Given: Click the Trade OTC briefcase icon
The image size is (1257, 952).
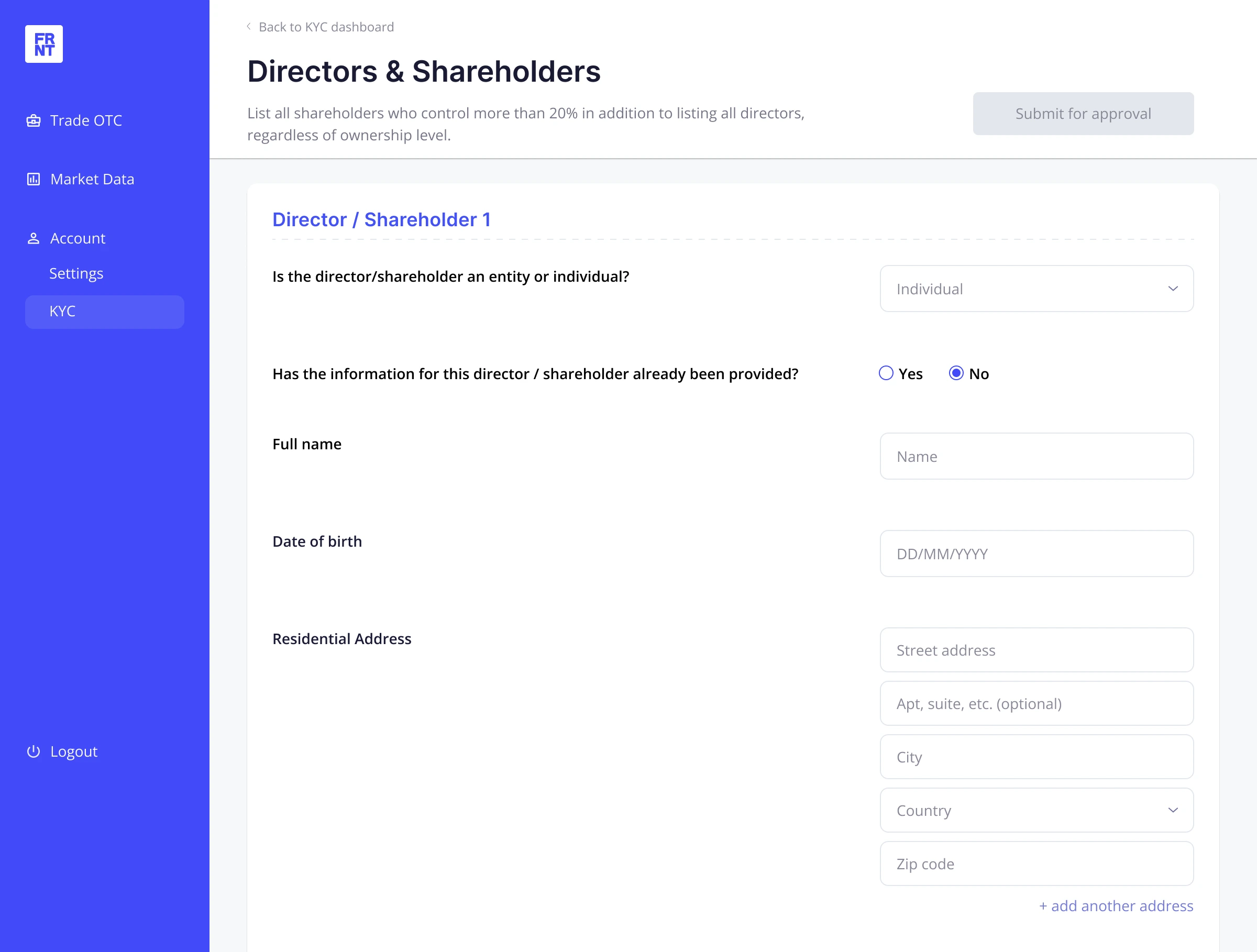Looking at the screenshot, I should [x=34, y=120].
